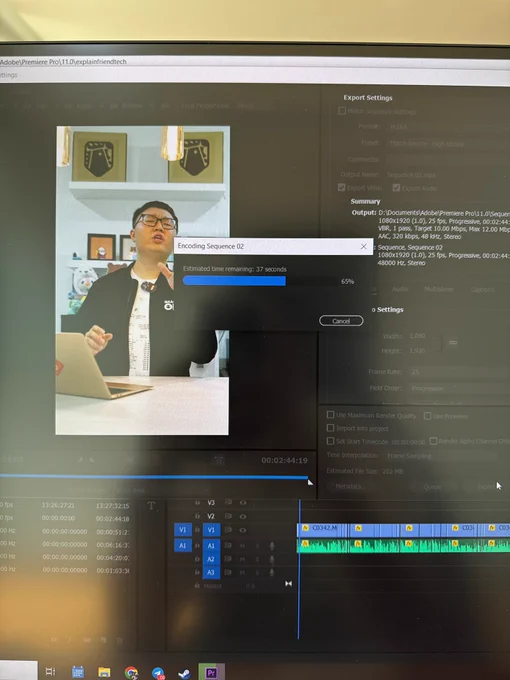Check Match Sequence Settings box
Screen dimensions: 510x680
pos(342,111)
